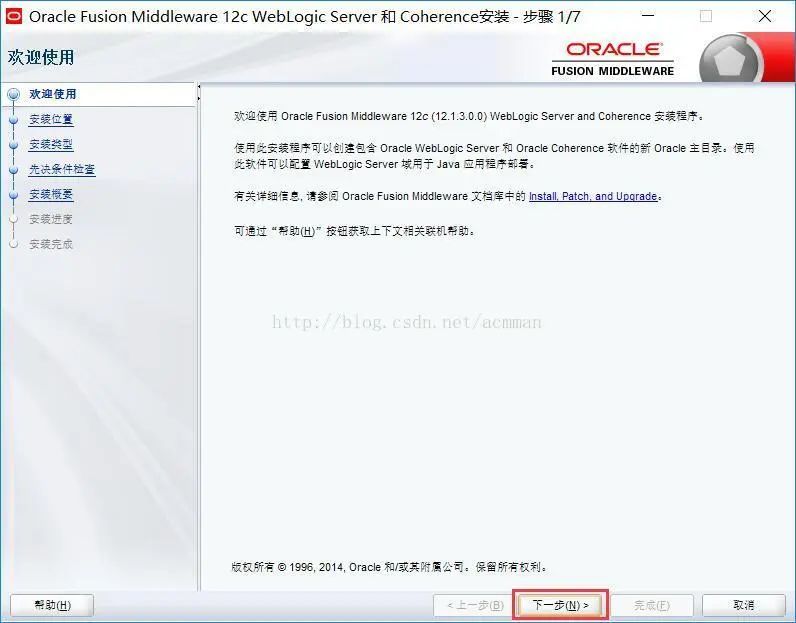This screenshot has height=623, width=796.
Task: Open Install, Patch, and Upgrade link
Action: tap(593, 196)
